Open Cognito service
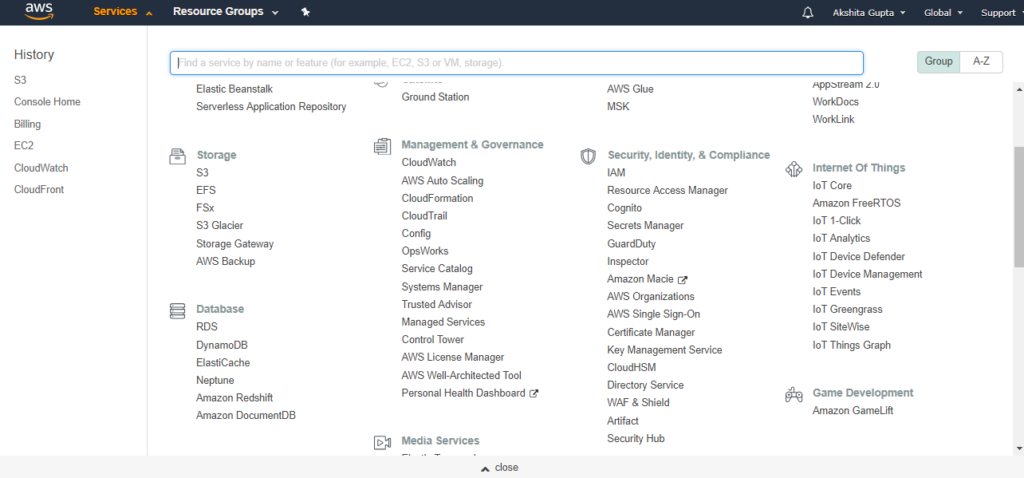 coord(624,208)
